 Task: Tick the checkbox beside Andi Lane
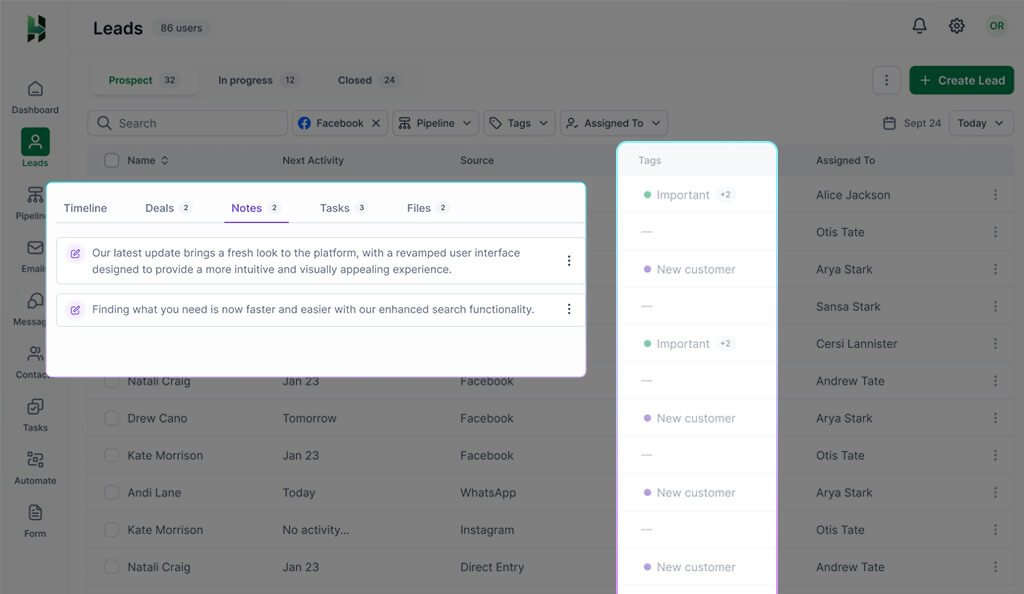(112, 492)
